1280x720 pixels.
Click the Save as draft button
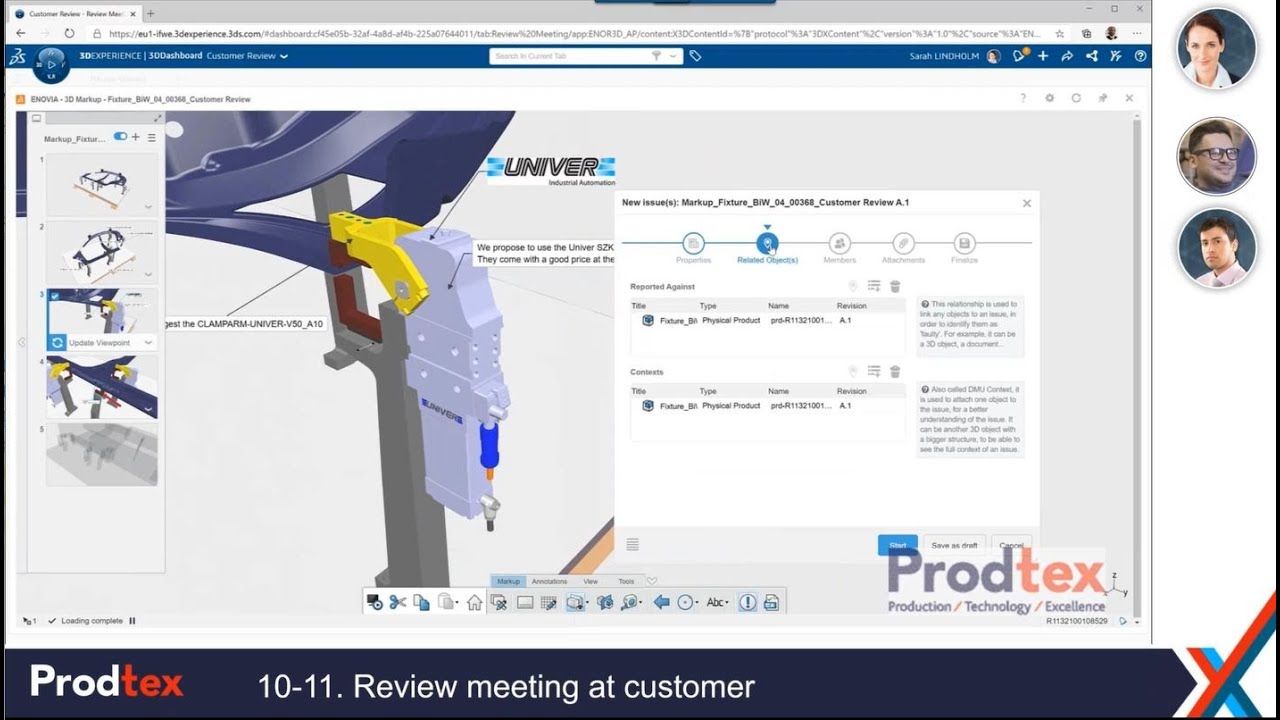click(954, 545)
